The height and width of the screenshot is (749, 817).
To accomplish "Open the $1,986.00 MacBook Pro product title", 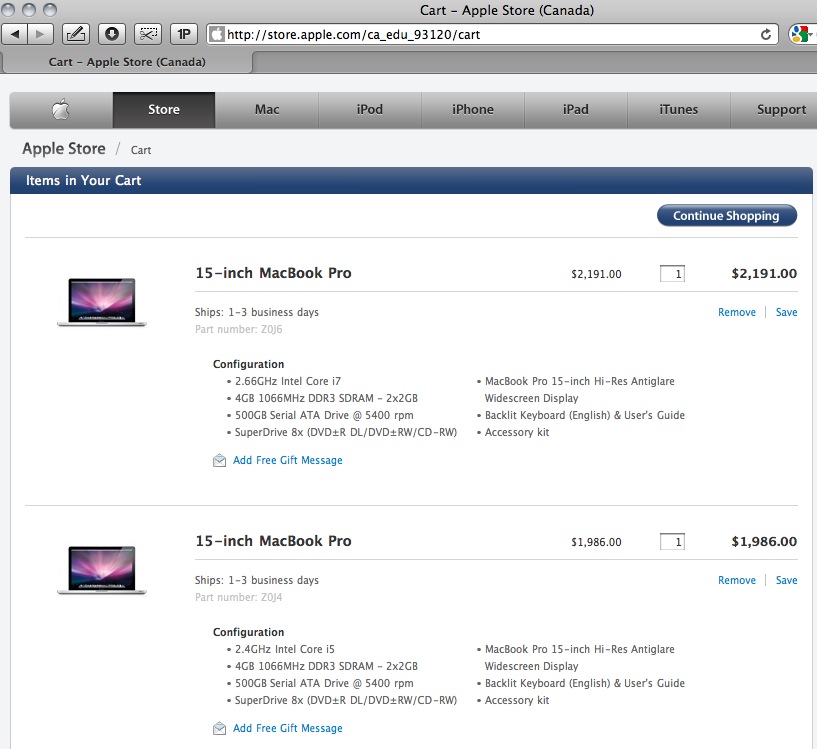I will point(273,541).
